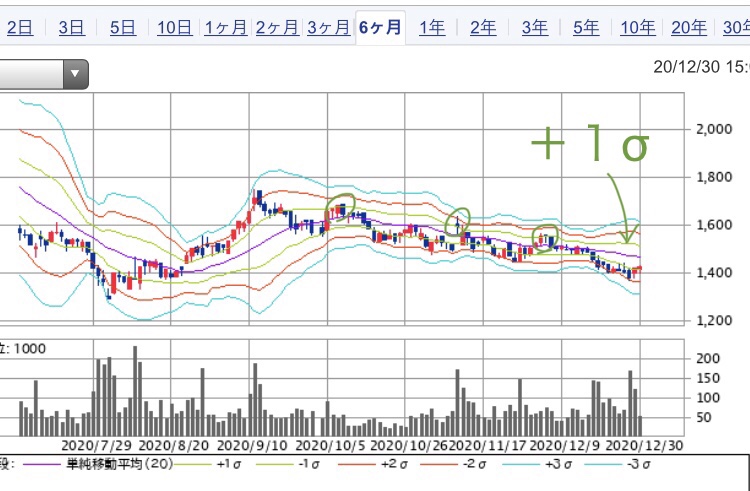Click the large green +1σ handwritten annotation
The image size is (750, 491).
(590, 147)
